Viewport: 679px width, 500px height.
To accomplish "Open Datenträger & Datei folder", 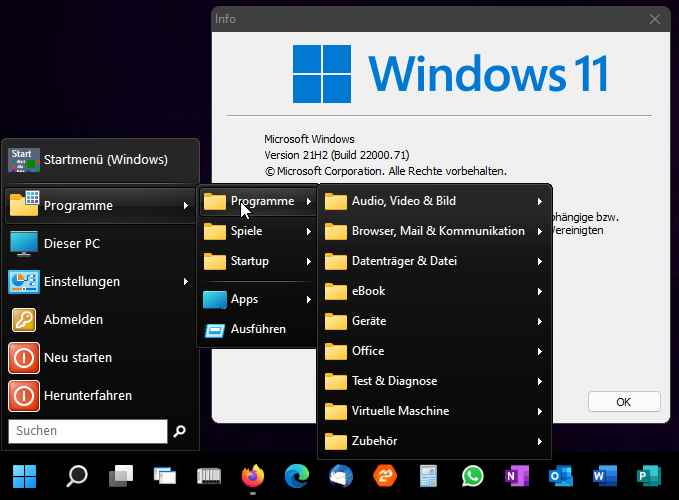I will (434, 261).
